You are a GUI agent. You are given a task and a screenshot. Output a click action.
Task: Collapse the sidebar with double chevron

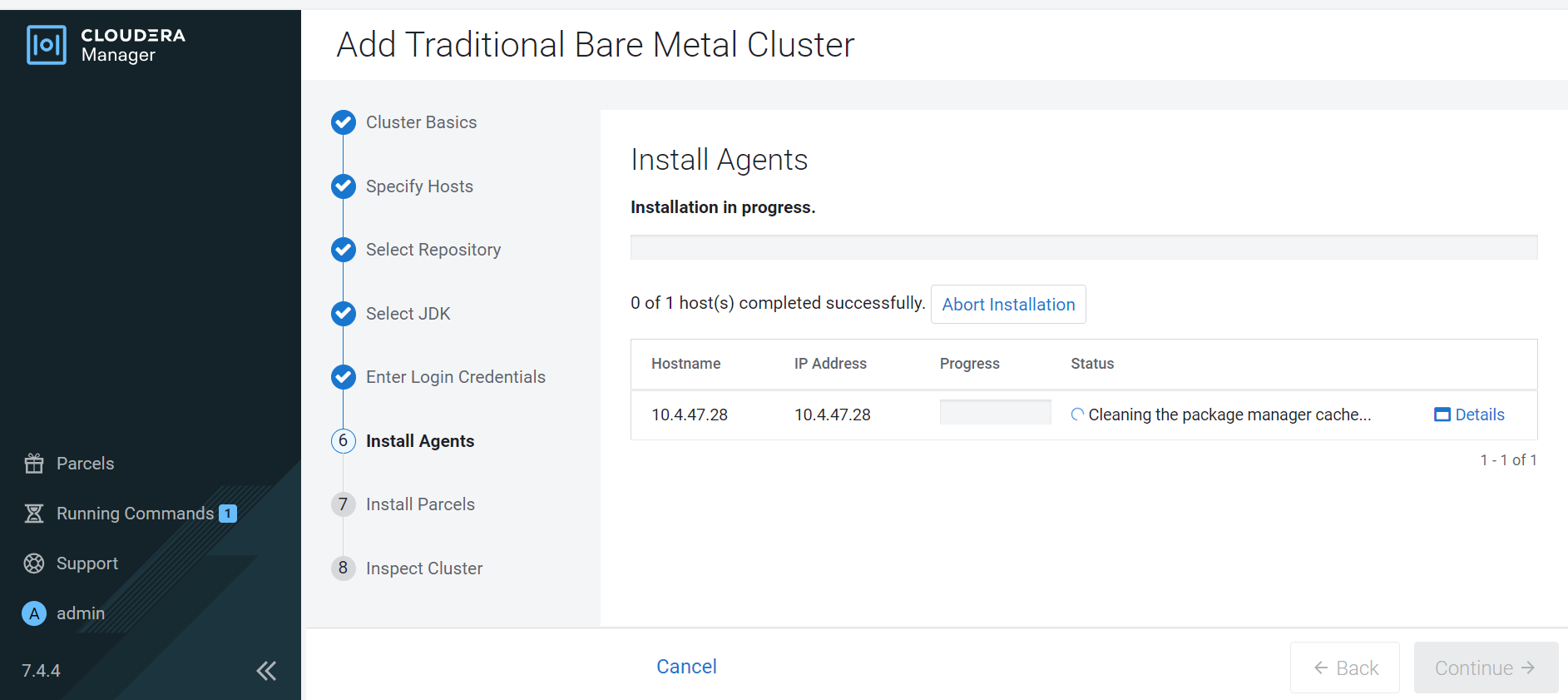click(266, 671)
